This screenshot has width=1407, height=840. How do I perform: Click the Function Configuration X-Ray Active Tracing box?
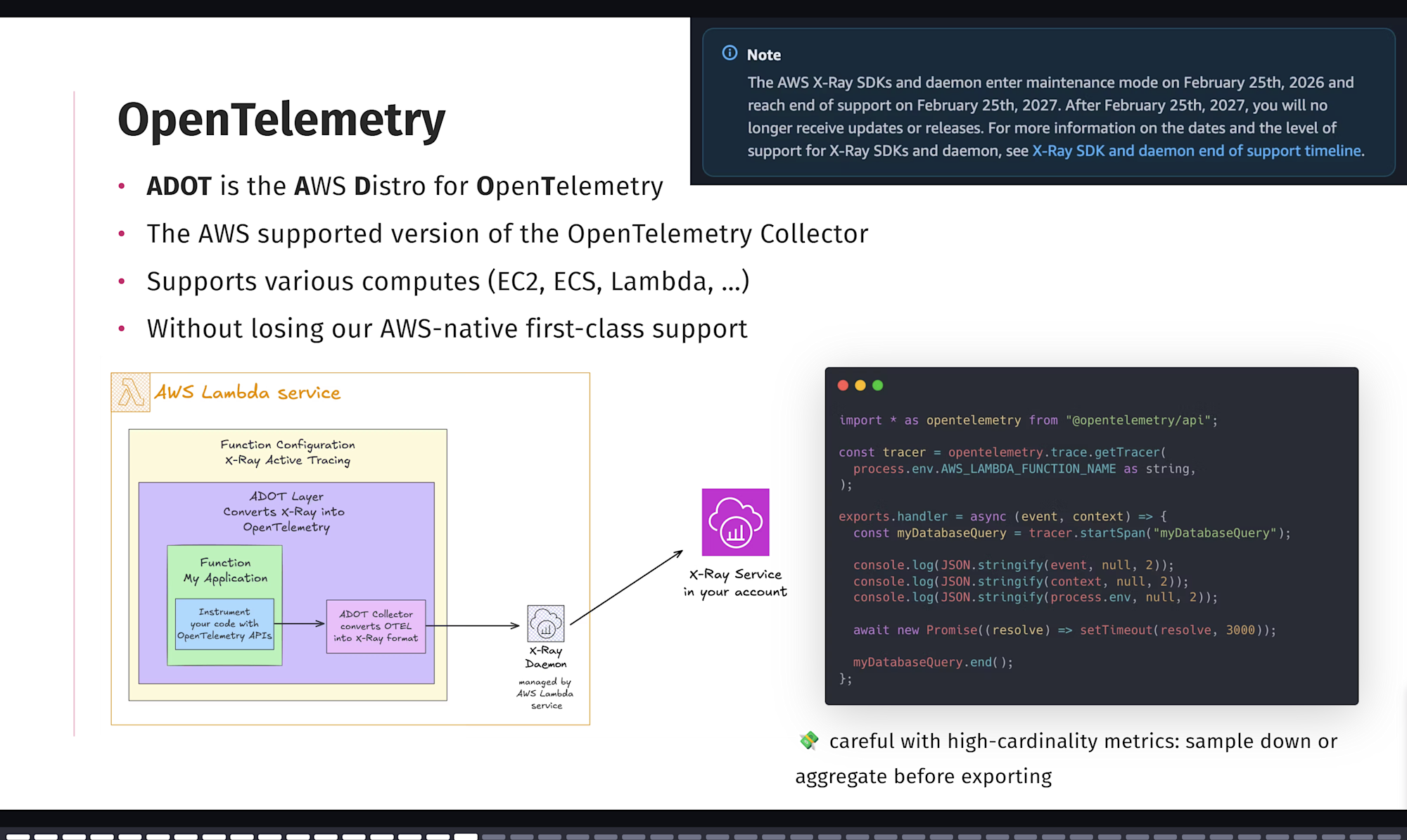pos(288,452)
